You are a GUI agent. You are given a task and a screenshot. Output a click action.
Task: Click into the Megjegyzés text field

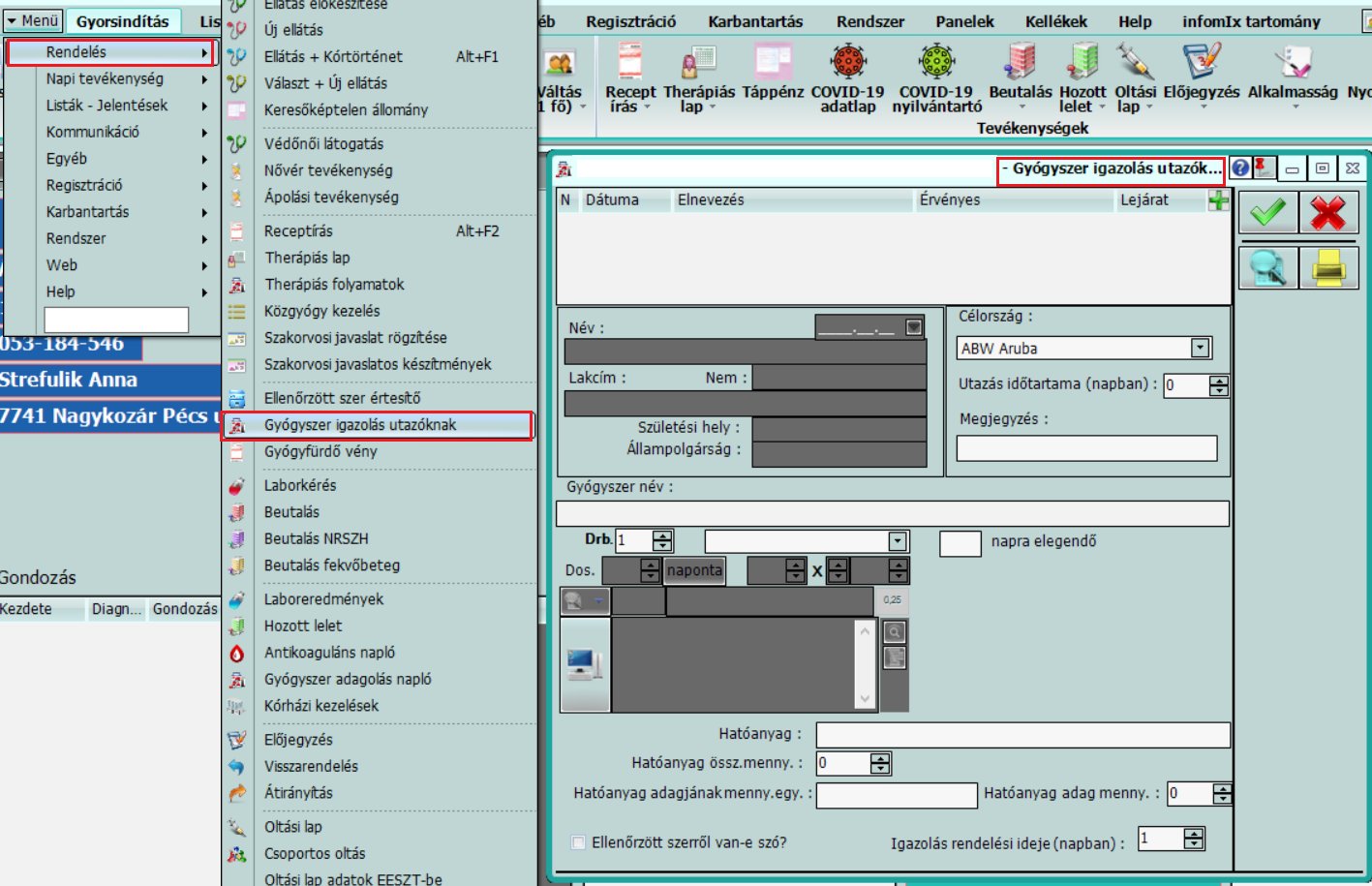coord(1085,448)
